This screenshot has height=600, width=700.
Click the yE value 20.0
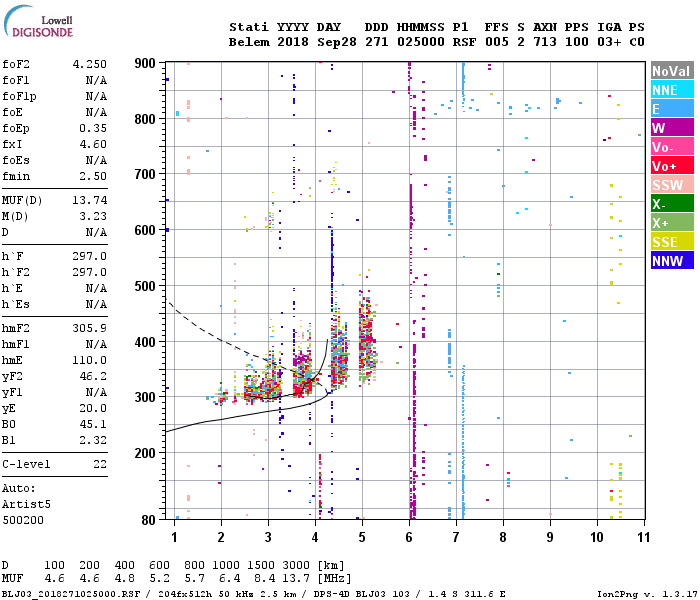(93, 408)
